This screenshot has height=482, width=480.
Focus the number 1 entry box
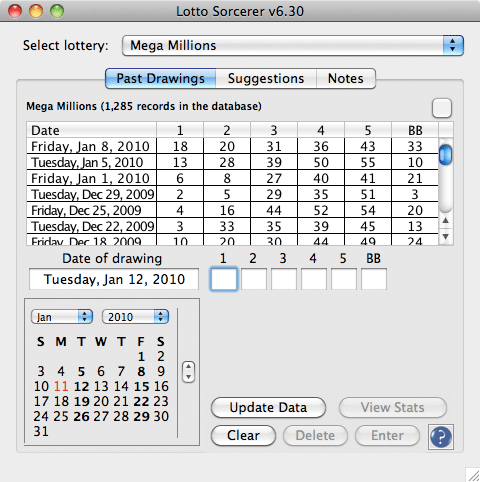pyautogui.click(x=224, y=279)
